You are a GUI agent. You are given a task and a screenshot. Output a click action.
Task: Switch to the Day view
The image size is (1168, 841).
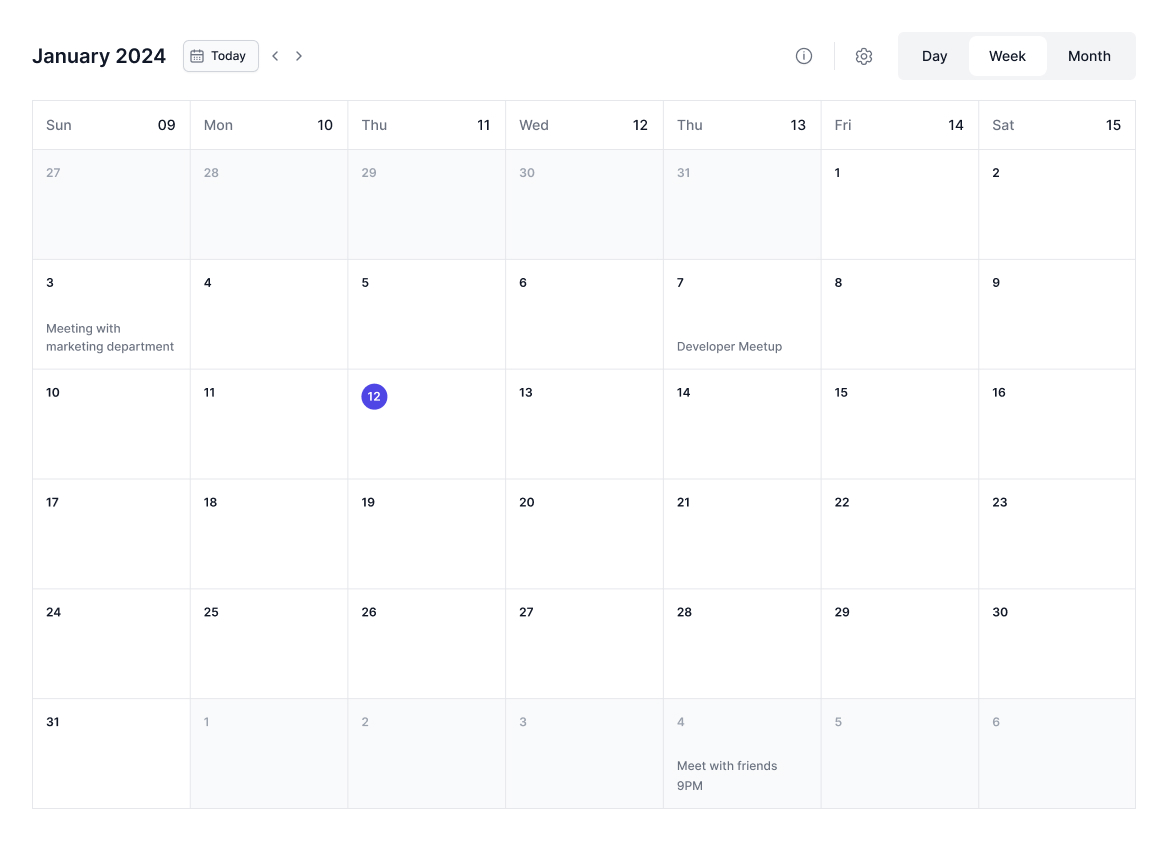tap(934, 56)
